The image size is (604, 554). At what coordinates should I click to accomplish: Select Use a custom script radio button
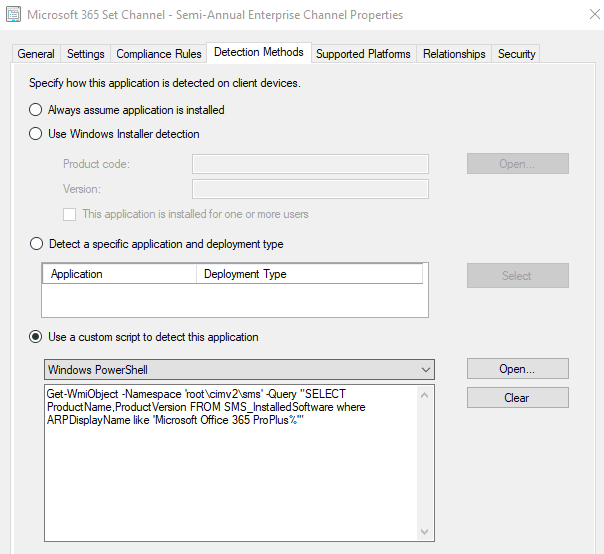pos(37,337)
